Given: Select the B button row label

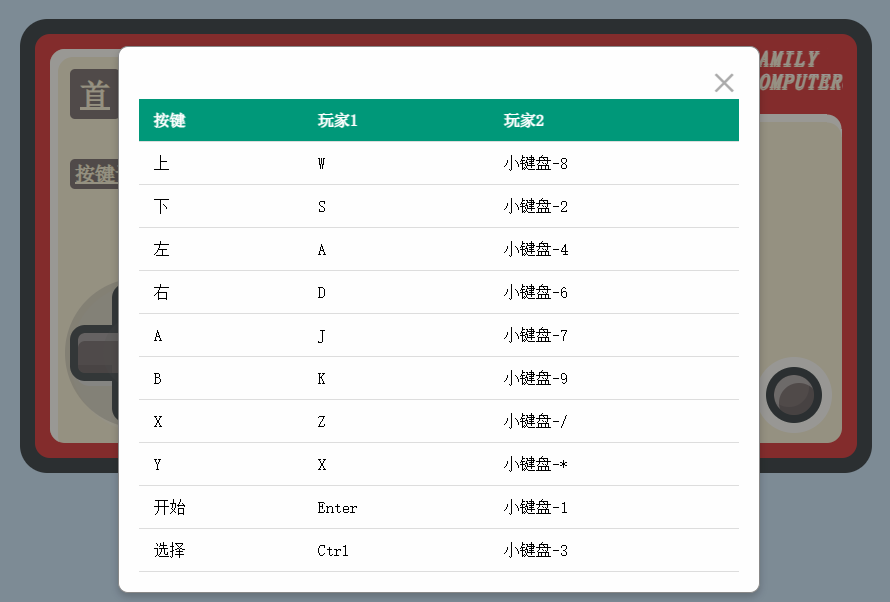Looking at the screenshot, I should coord(158,378).
